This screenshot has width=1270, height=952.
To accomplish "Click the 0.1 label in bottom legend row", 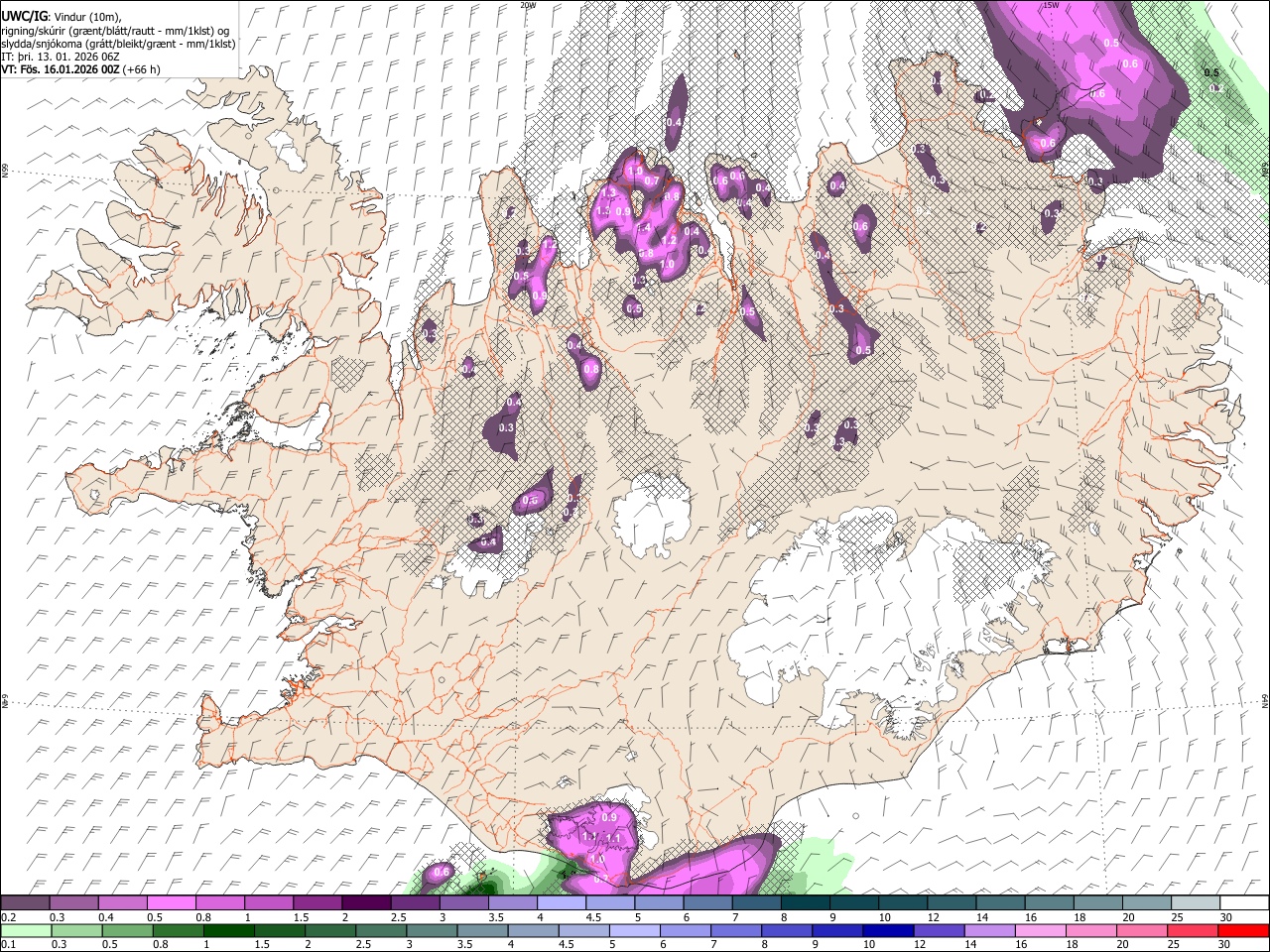I will coord(9,944).
